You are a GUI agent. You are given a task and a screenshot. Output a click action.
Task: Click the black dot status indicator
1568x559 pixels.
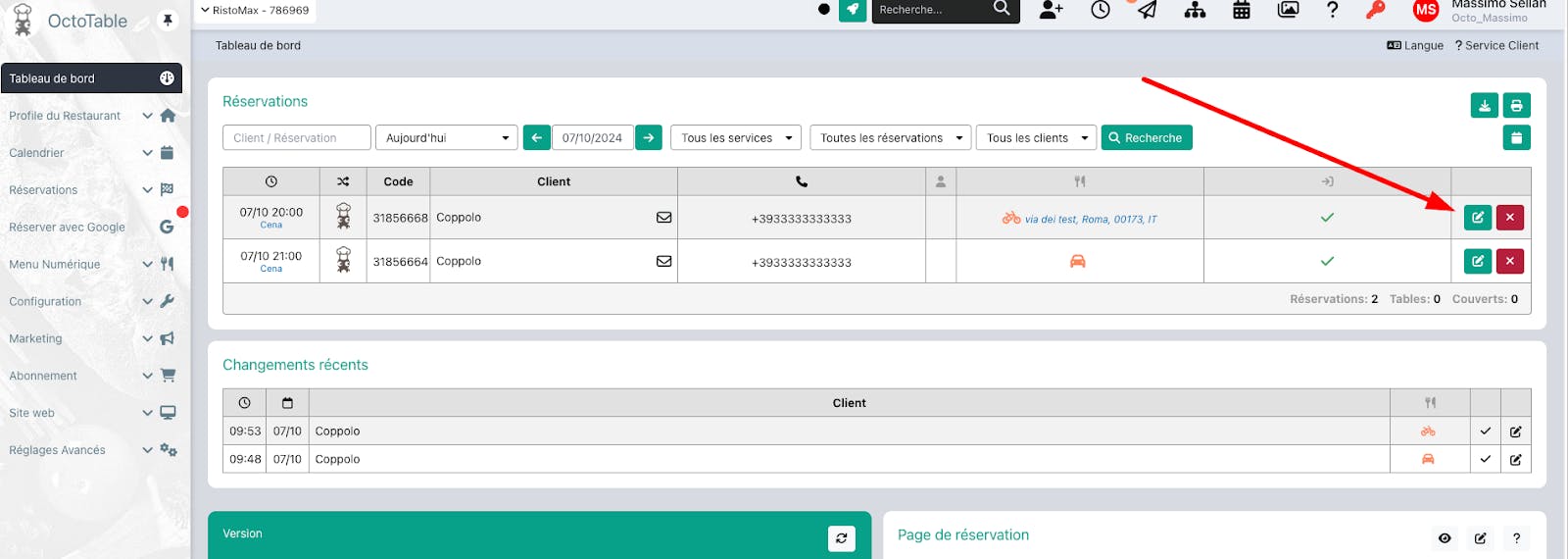click(824, 10)
